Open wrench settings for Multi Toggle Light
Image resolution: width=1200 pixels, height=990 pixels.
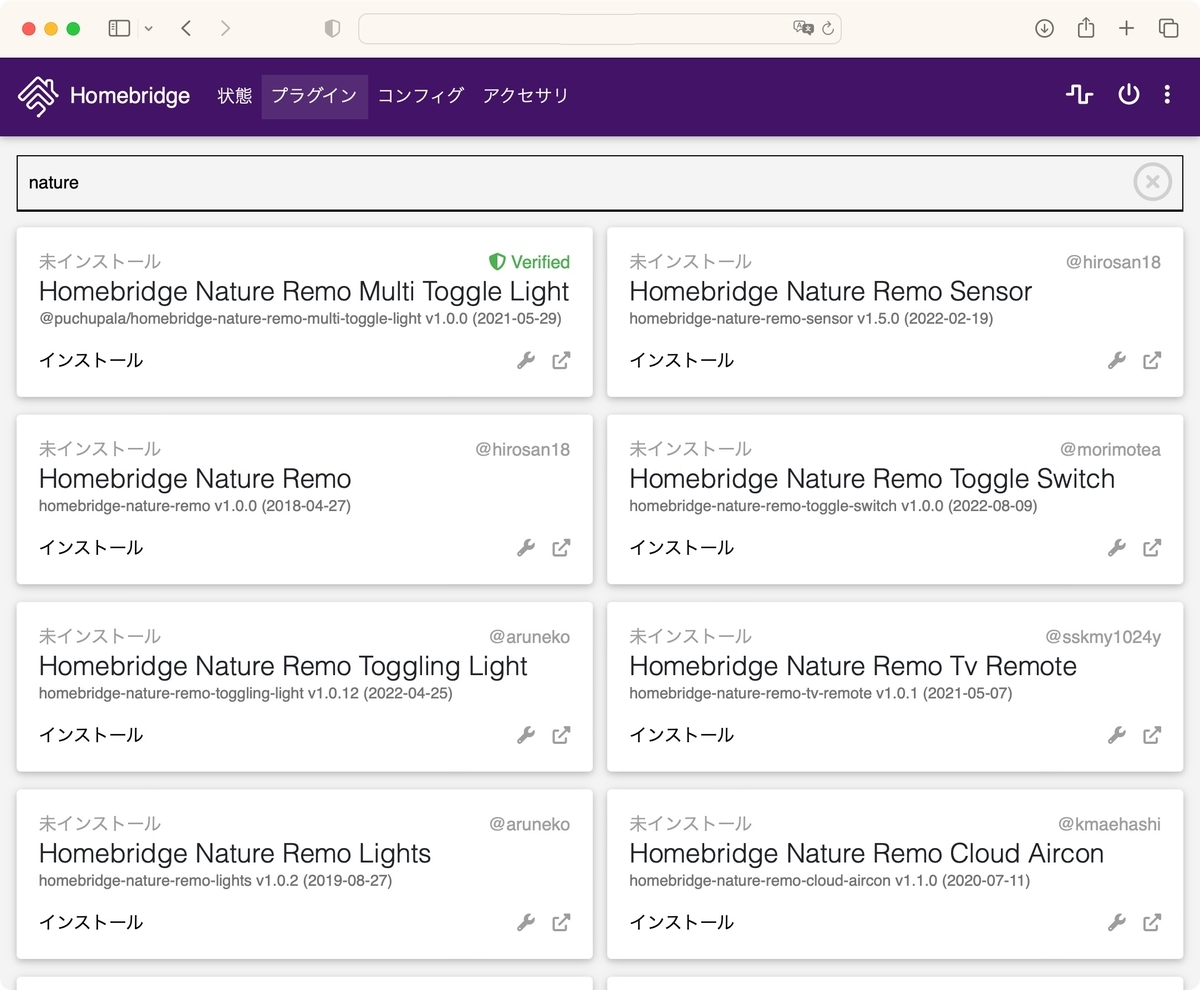point(526,360)
